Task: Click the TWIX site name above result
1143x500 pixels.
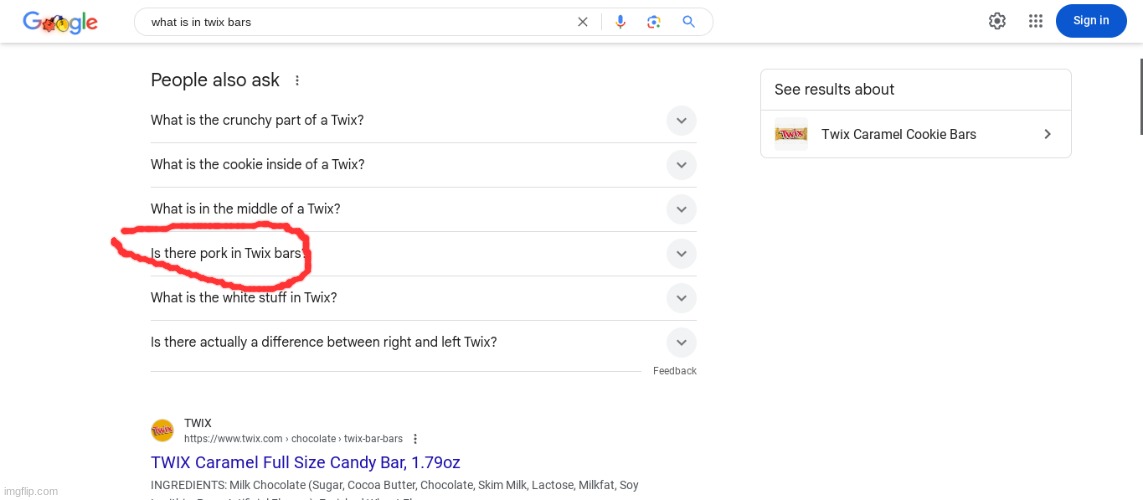Action: click(198, 423)
